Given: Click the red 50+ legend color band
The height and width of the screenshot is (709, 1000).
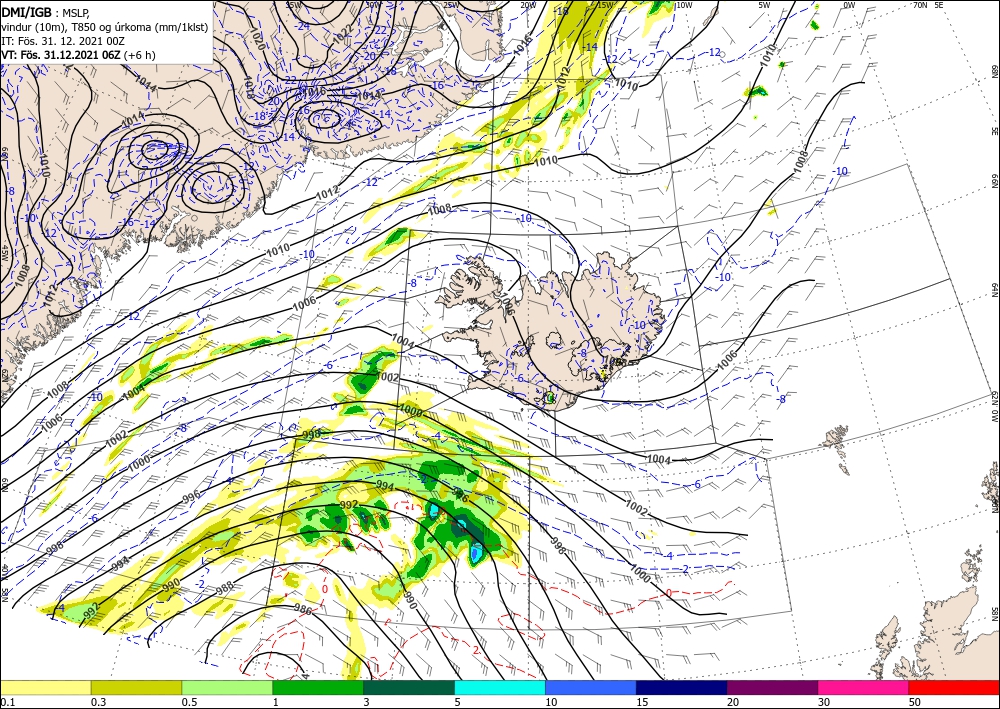Looking at the screenshot, I should [x=954, y=687].
